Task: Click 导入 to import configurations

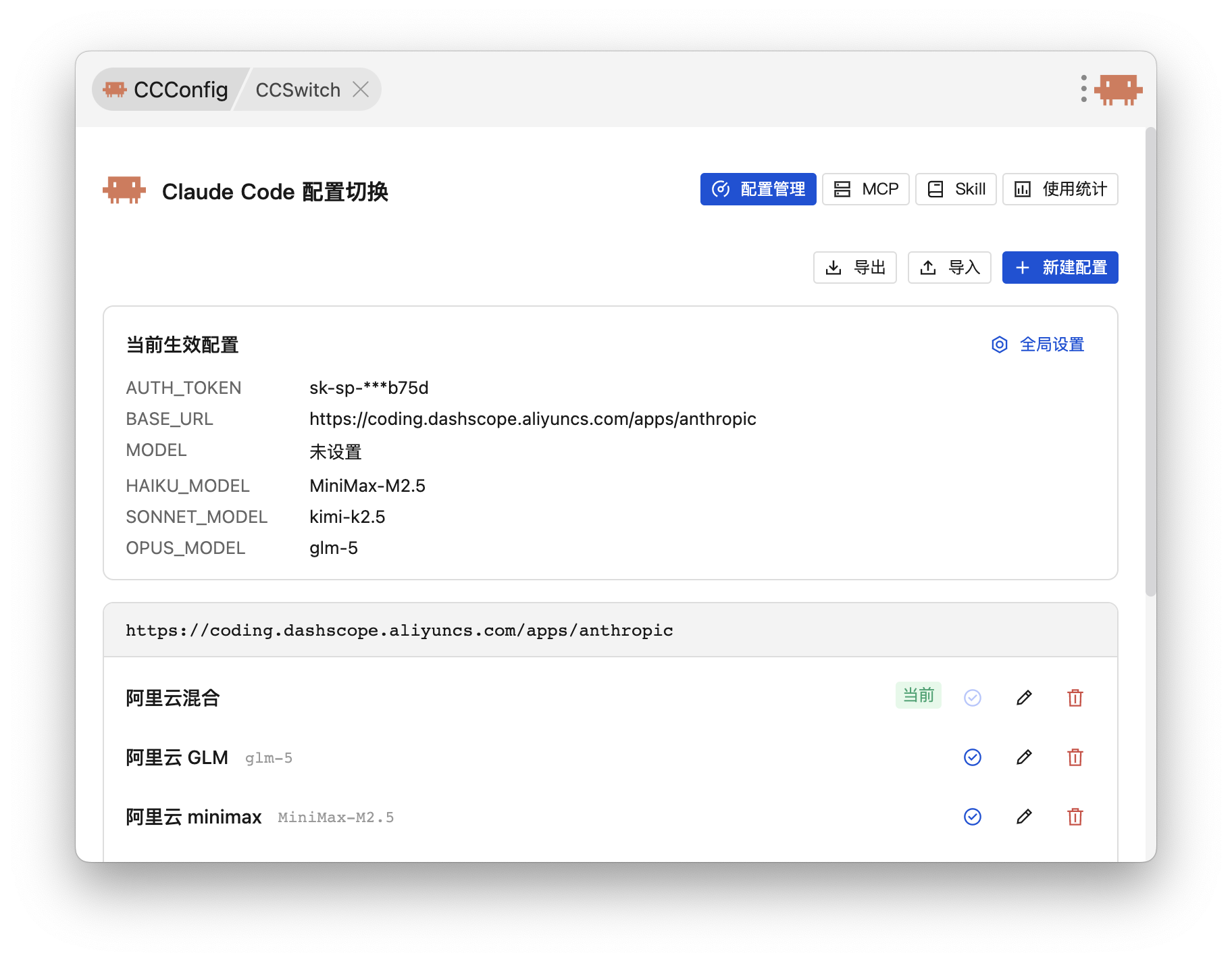Action: point(949,268)
